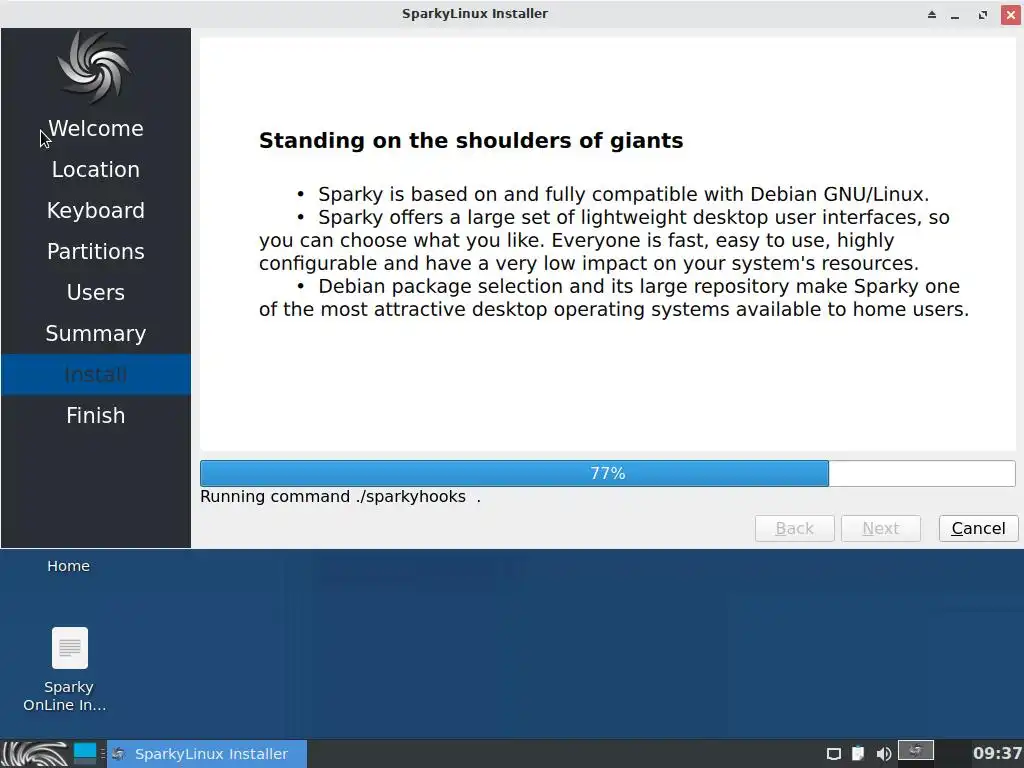
Task: Open the clipboard tray icon
Action: pyautogui.click(x=858, y=754)
